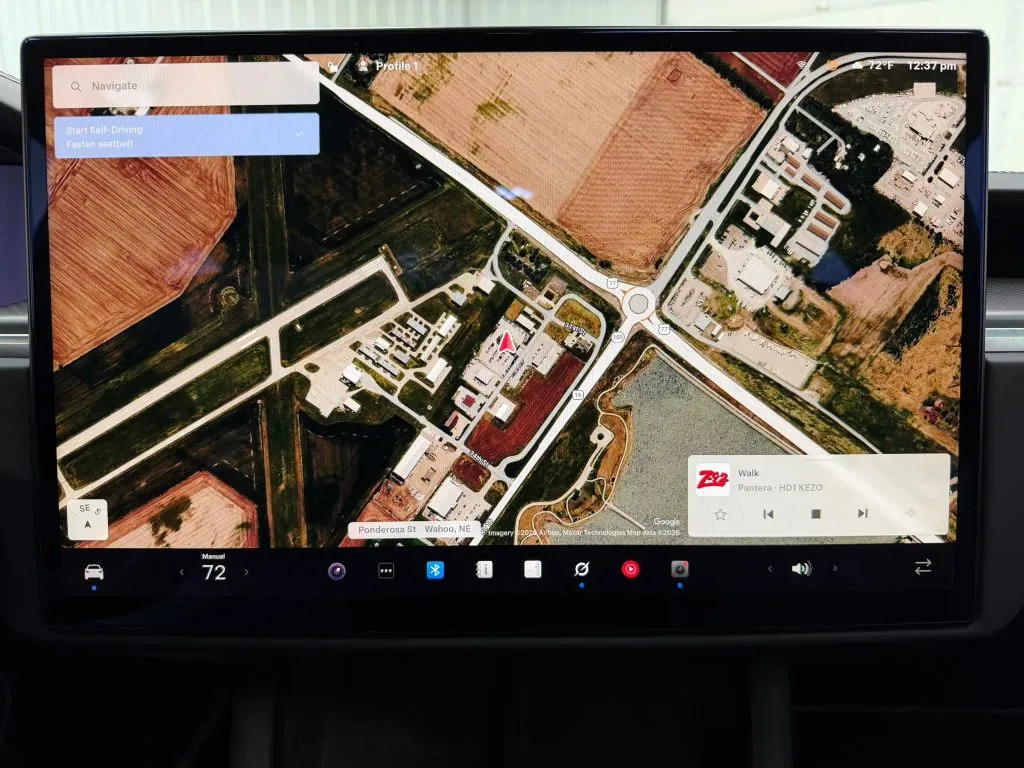
Task: Tap the 12:37 pm clock
Action: pos(932,66)
